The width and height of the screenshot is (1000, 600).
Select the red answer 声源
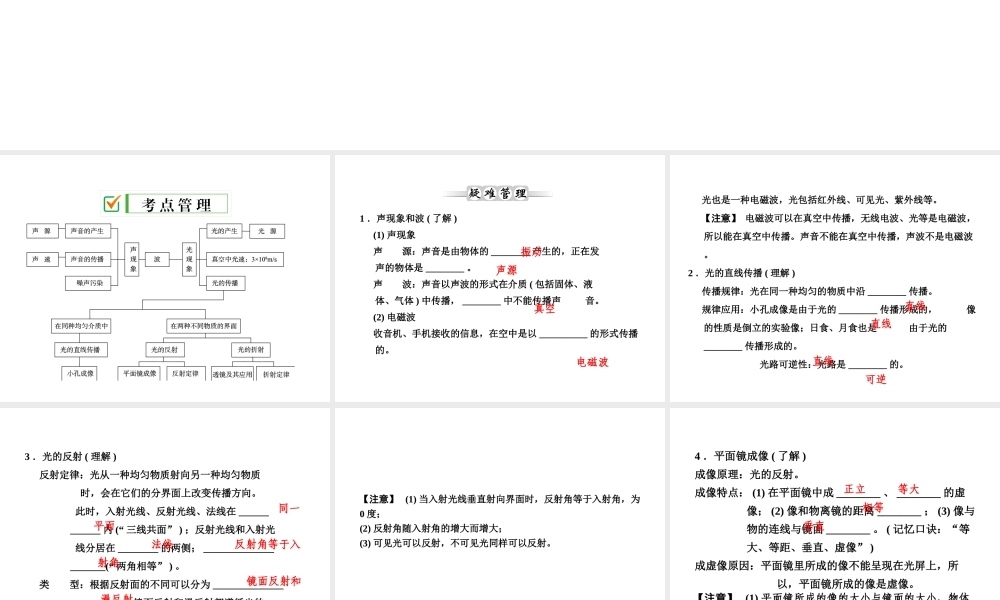[x=506, y=270]
